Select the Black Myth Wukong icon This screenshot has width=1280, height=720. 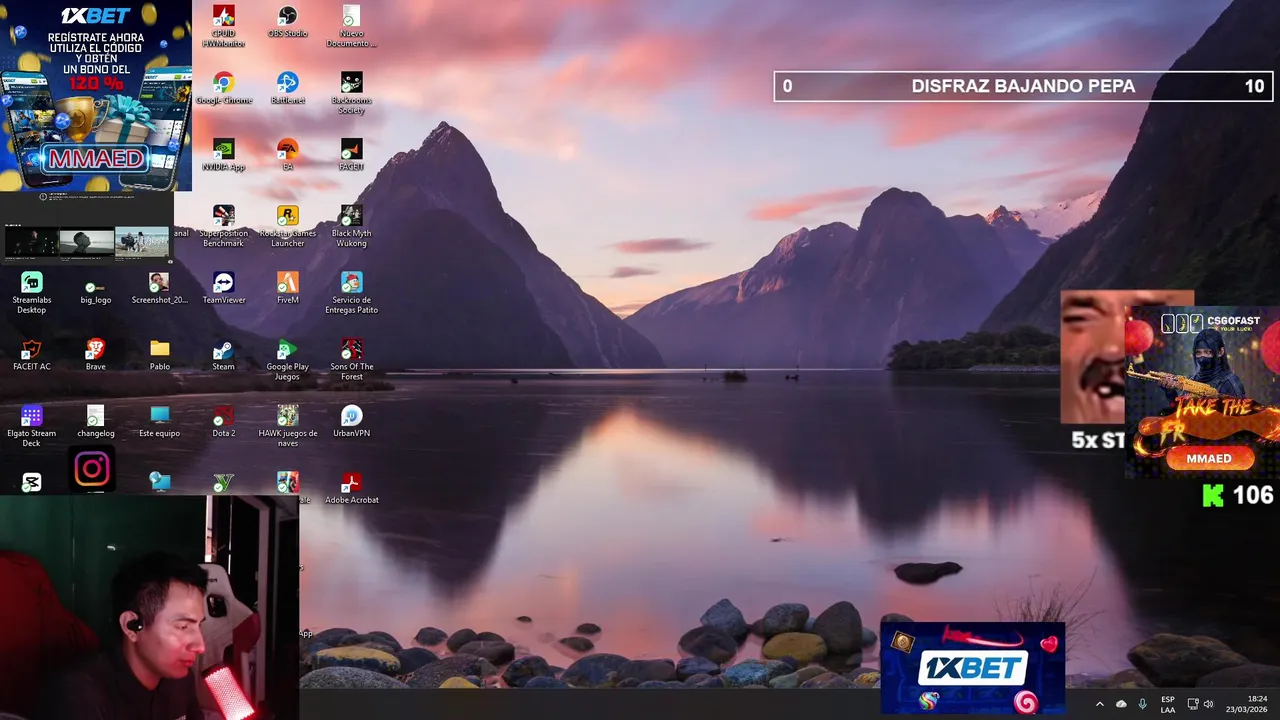(x=351, y=226)
